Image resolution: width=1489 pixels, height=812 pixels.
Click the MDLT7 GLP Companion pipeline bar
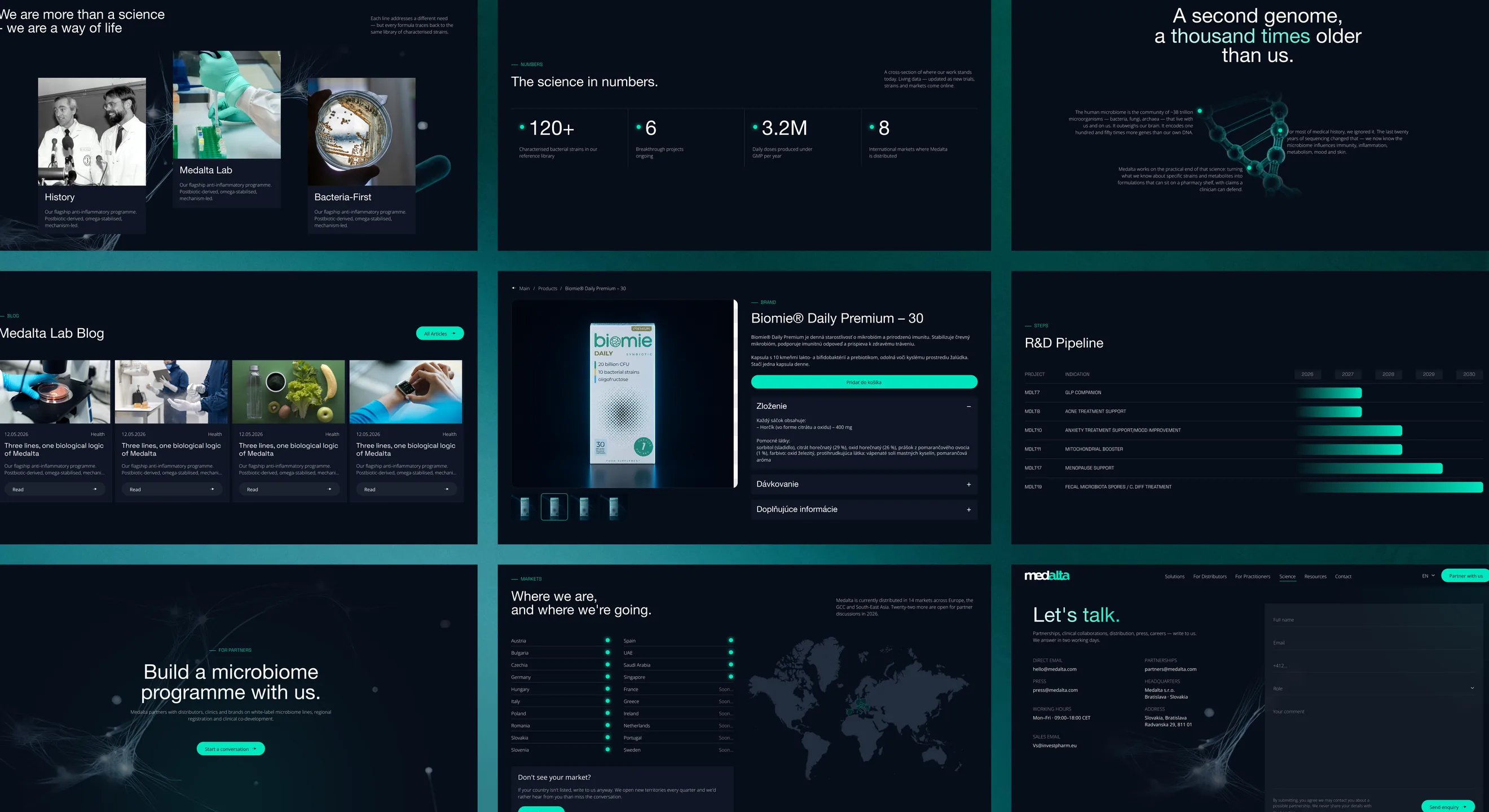(1328, 393)
